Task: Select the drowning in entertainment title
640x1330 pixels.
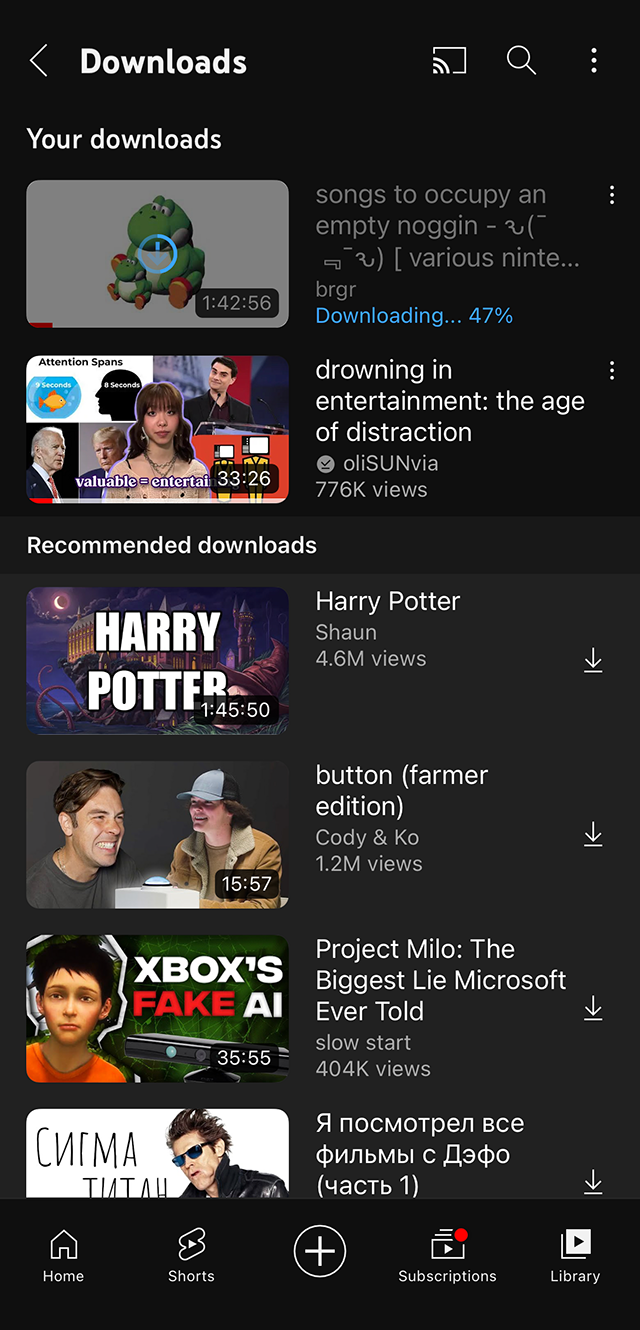Action: click(450, 401)
